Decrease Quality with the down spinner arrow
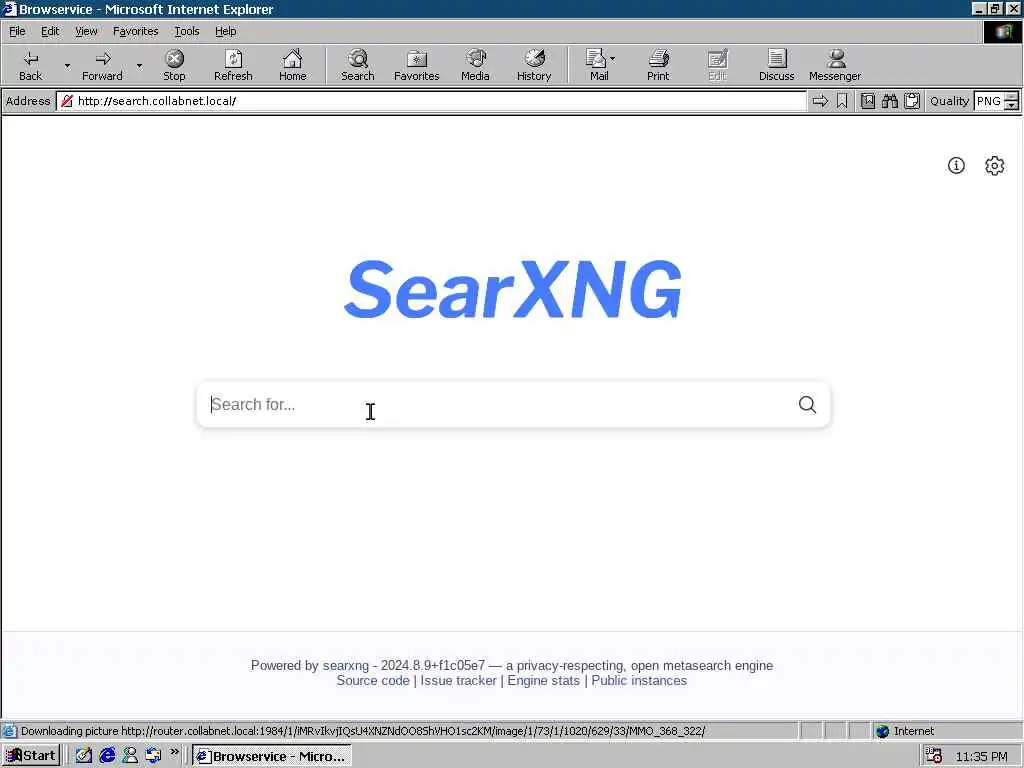 point(1012,105)
